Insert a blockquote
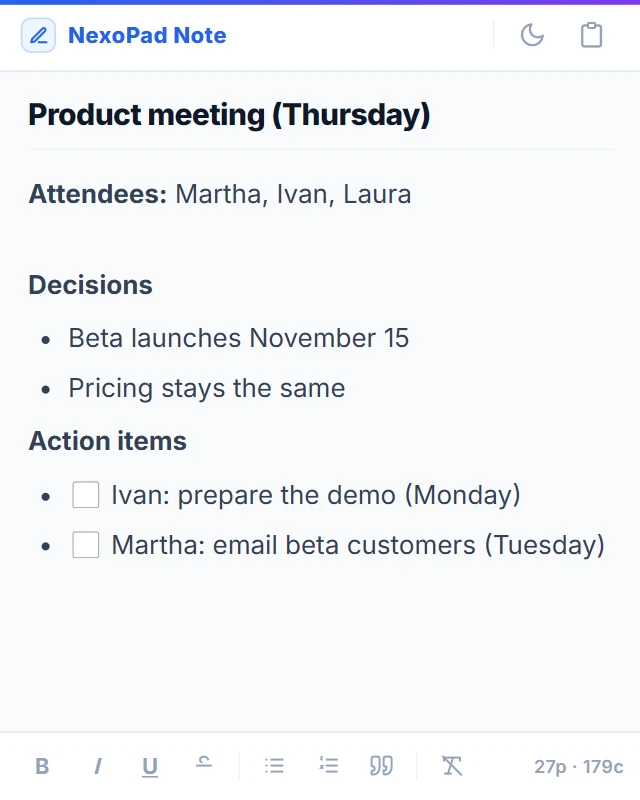The height and width of the screenshot is (800, 640). 381,766
